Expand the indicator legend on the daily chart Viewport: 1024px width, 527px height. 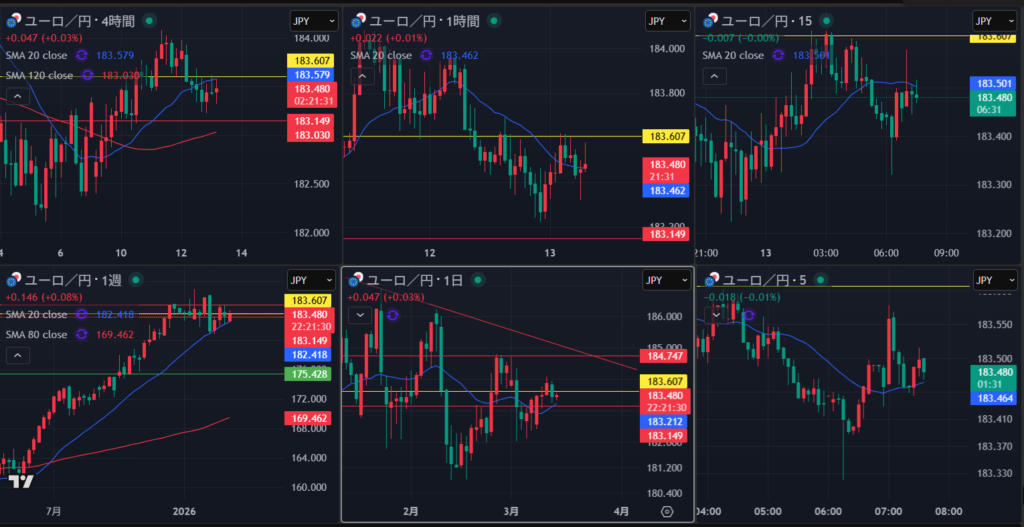click(358, 314)
